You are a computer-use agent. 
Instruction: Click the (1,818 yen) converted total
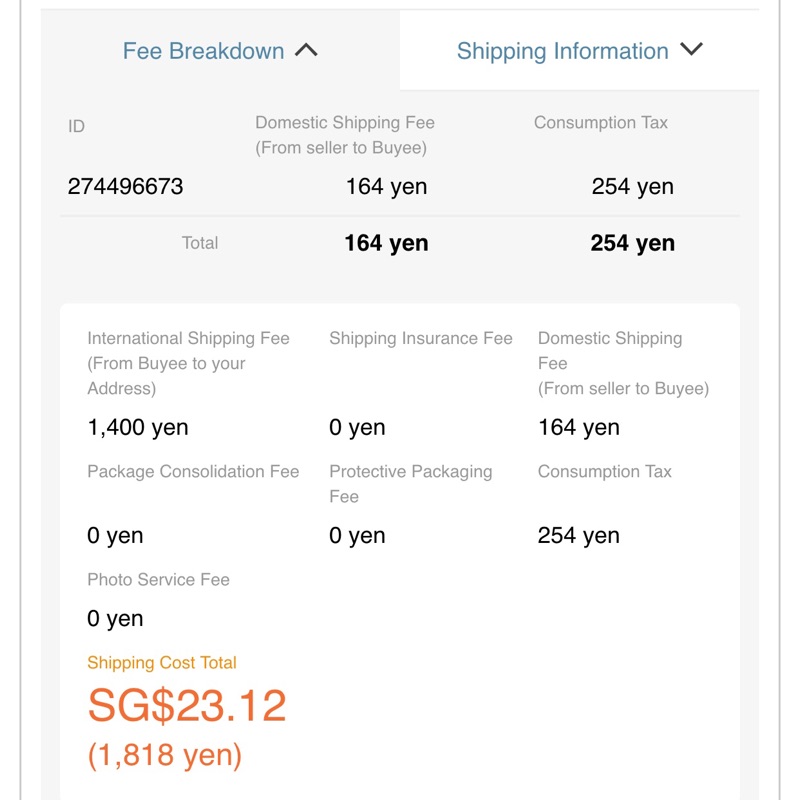tap(165, 755)
